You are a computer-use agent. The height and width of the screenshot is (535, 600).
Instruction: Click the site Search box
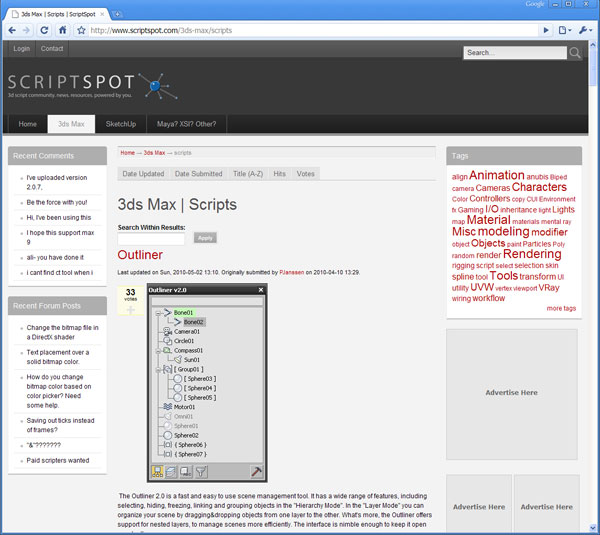[515, 53]
